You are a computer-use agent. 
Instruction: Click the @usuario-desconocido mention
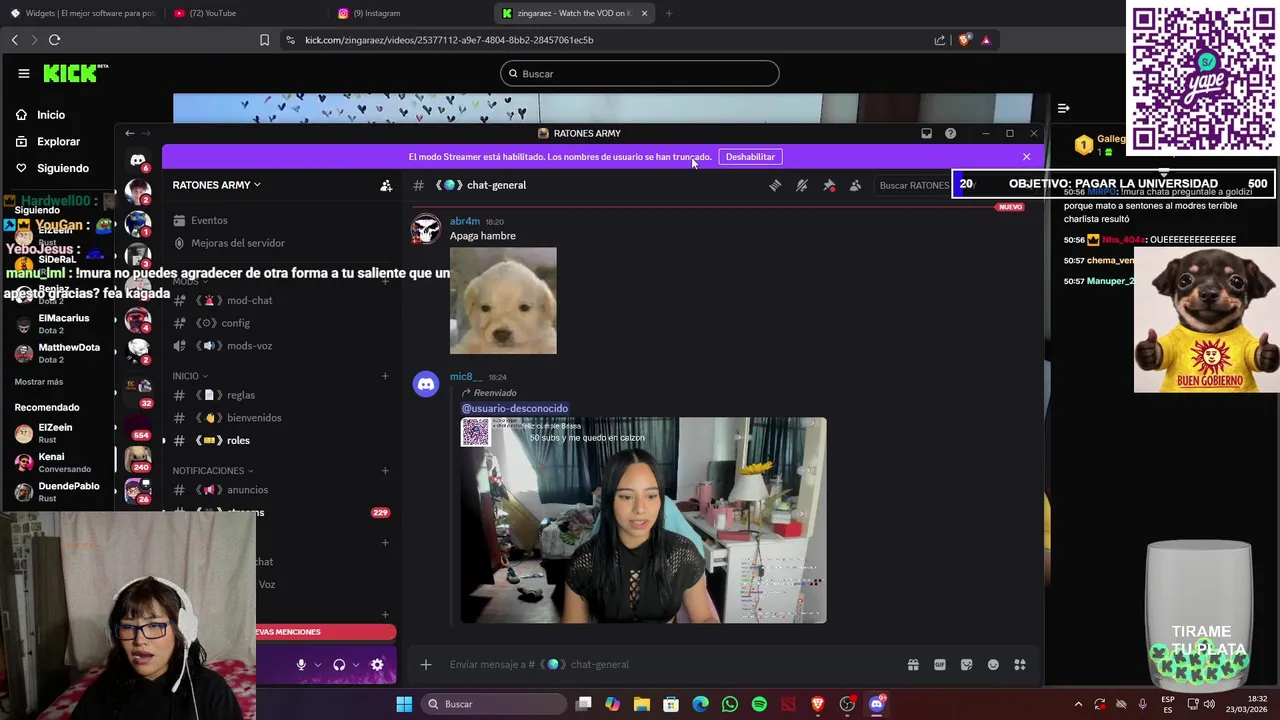pyautogui.click(x=515, y=408)
